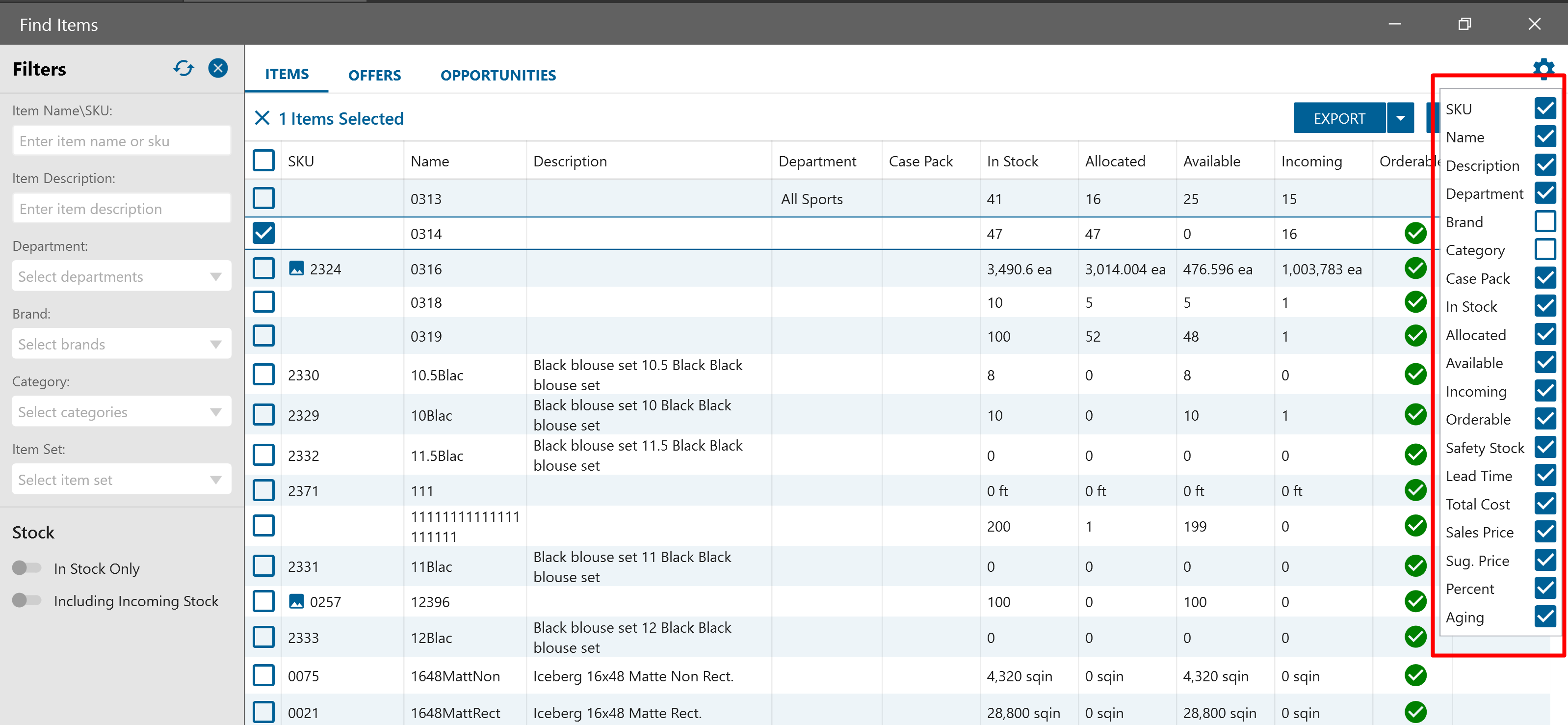Focus the item name or SKU field
Viewport: 1568px width, 725px height.
click(121, 141)
